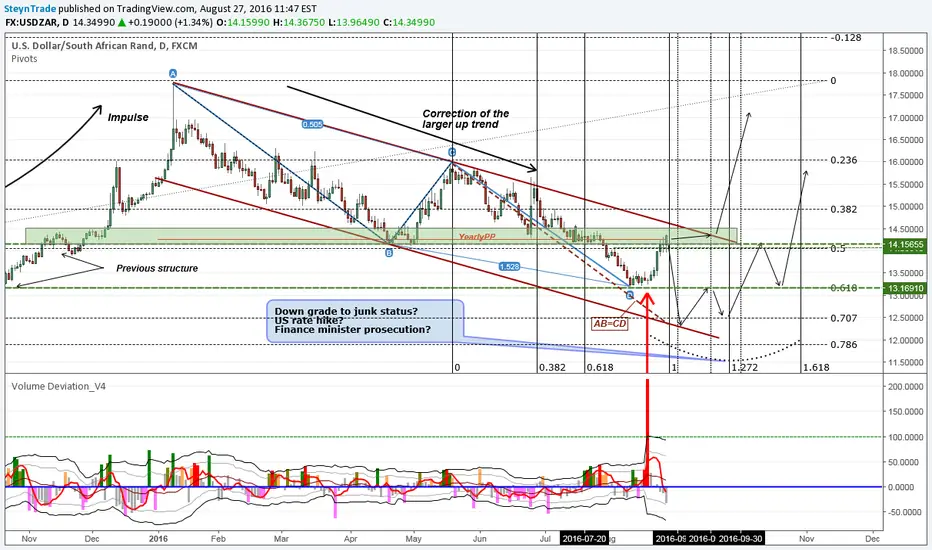Click pattern point marker B

389,253
